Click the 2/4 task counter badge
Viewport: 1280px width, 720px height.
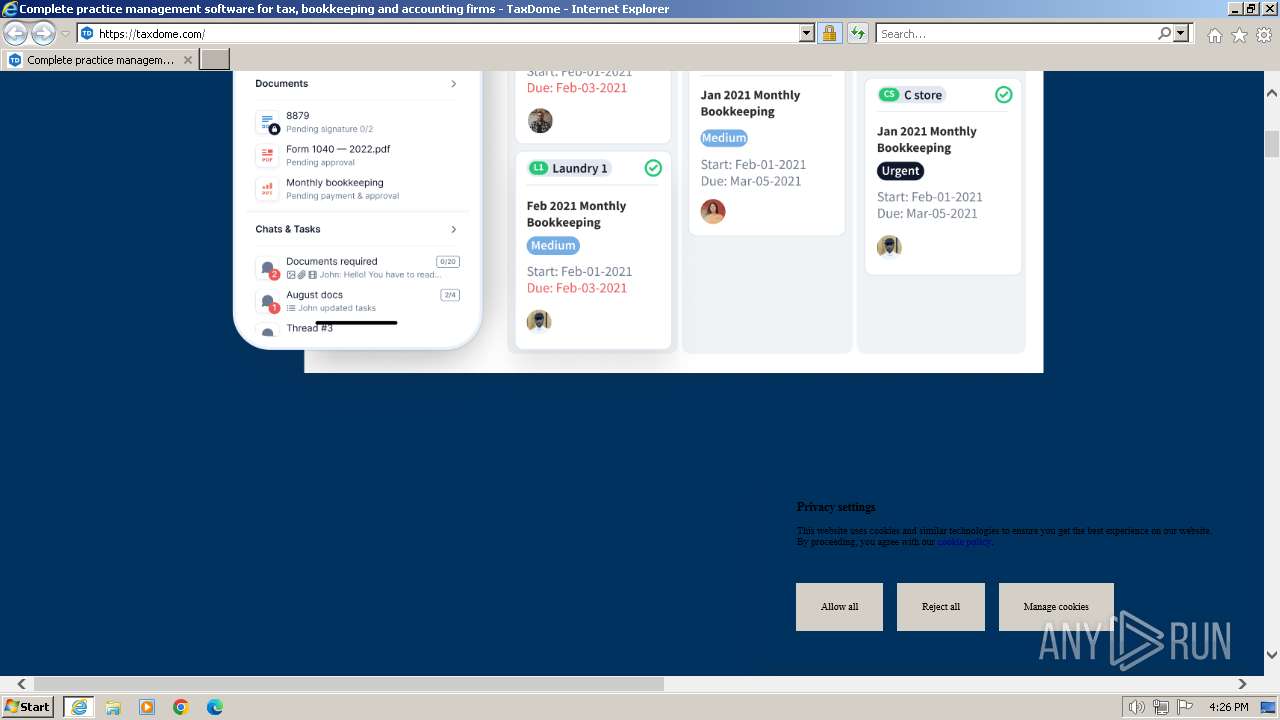coord(450,295)
